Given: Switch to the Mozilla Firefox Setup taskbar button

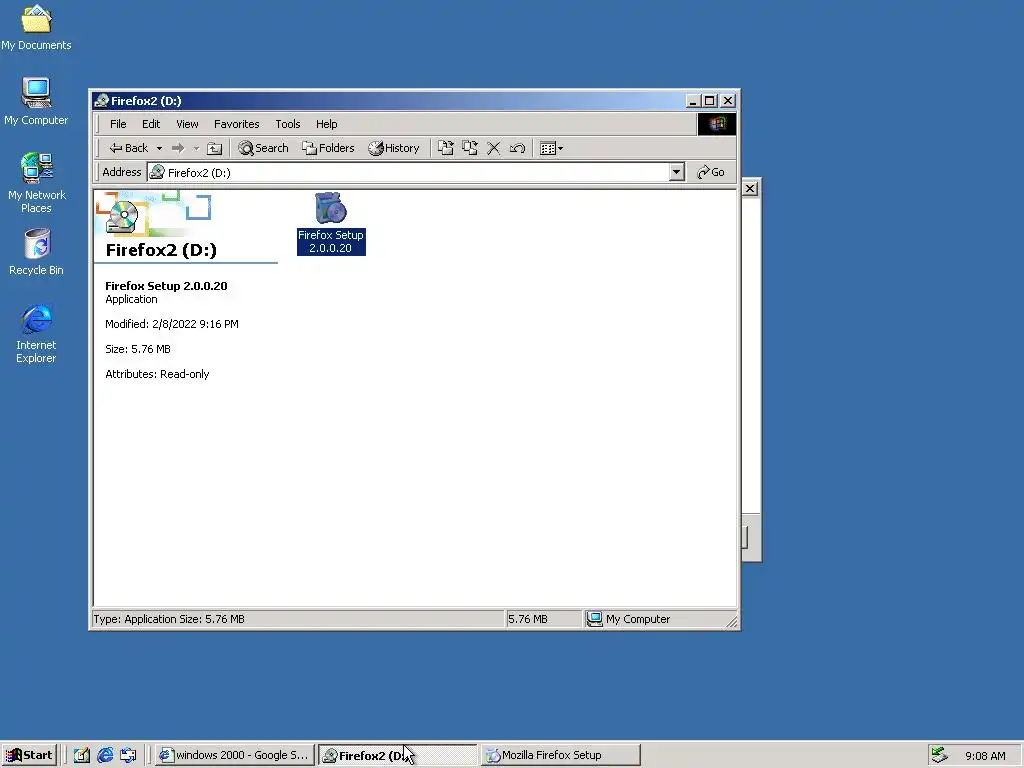Looking at the screenshot, I should tap(560, 755).
